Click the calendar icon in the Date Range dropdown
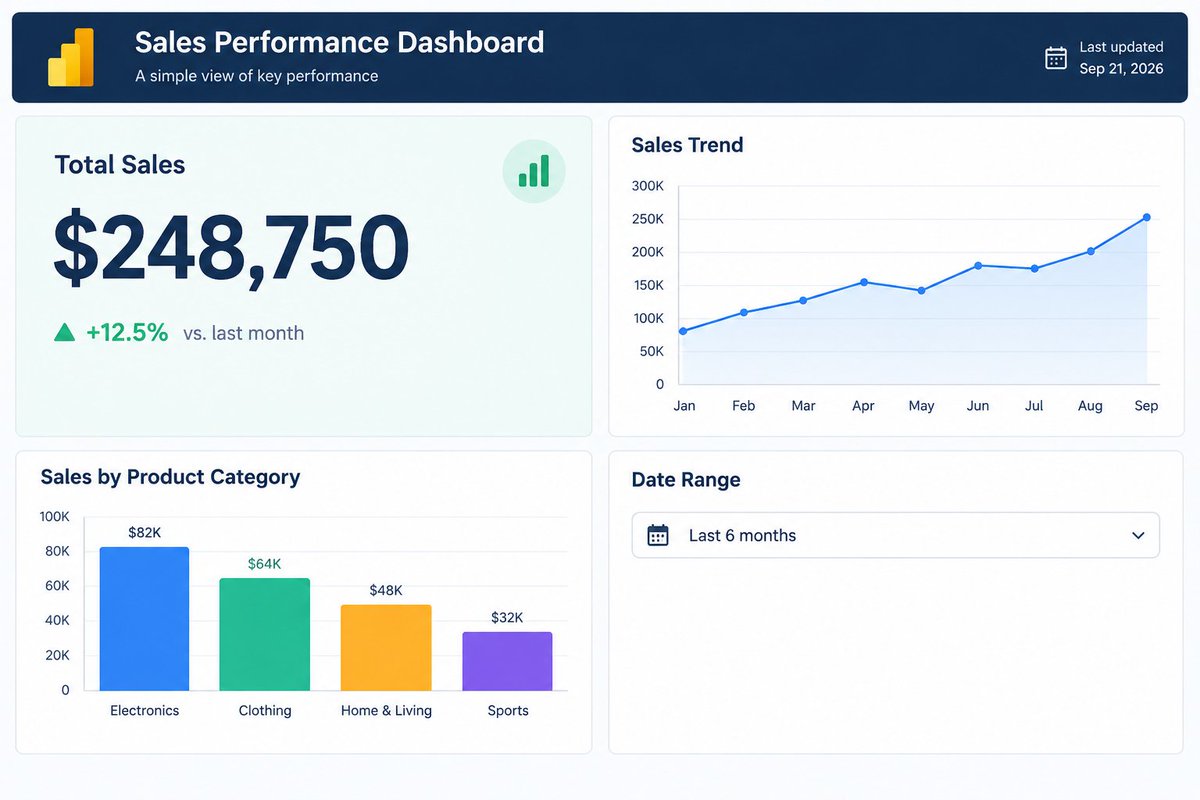 click(658, 535)
